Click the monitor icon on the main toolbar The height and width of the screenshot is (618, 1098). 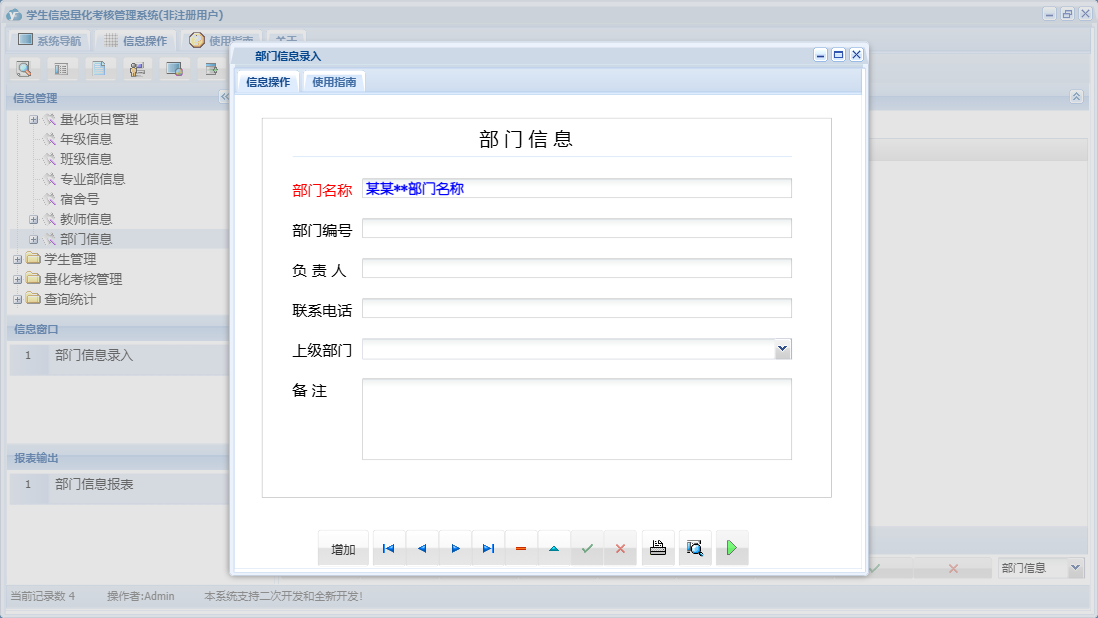[x=174, y=68]
